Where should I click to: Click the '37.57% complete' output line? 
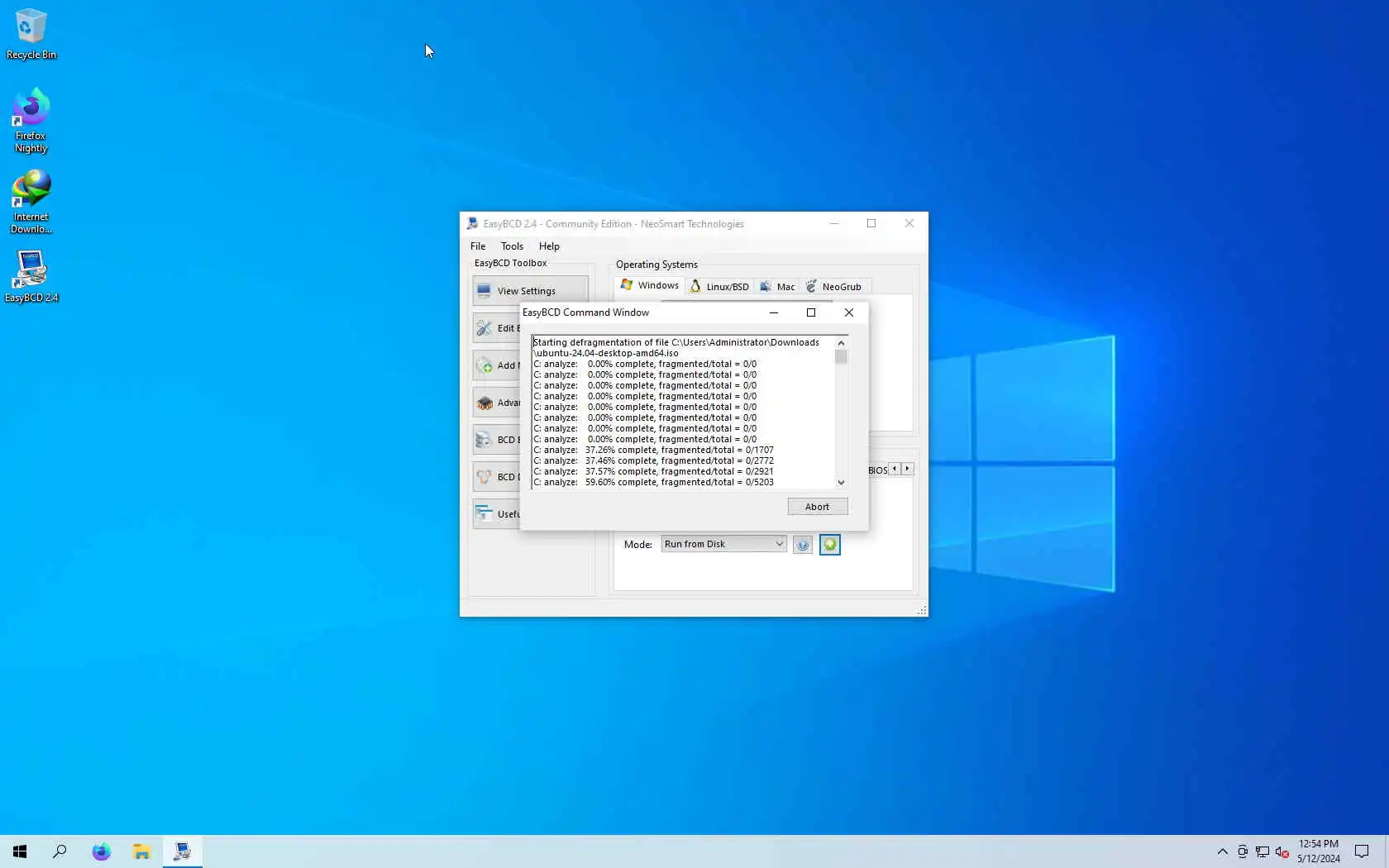click(x=653, y=472)
